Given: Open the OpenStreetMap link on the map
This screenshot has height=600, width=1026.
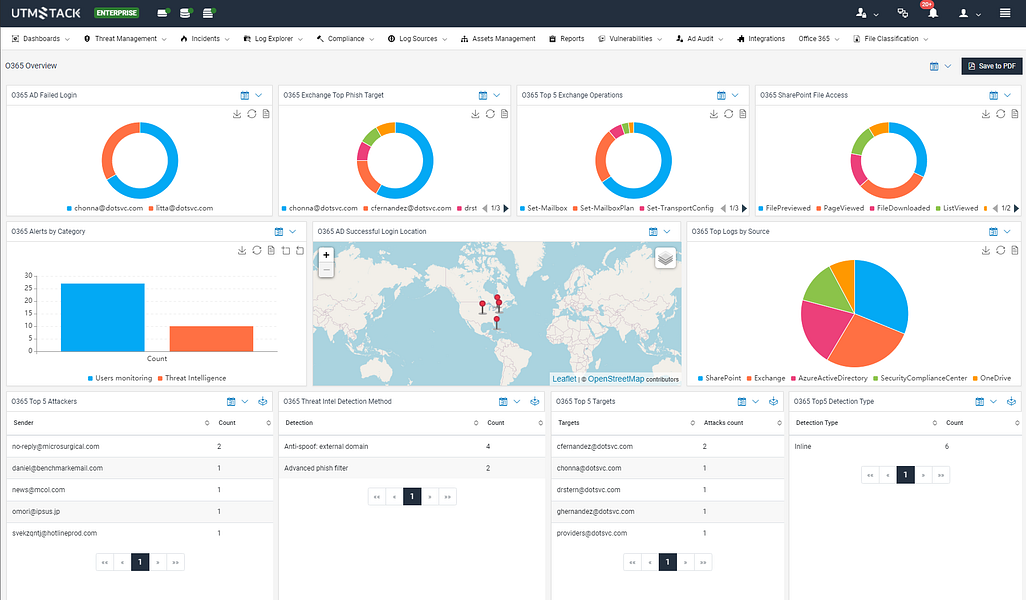Looking at the screenshot, I should pos(616,379).
